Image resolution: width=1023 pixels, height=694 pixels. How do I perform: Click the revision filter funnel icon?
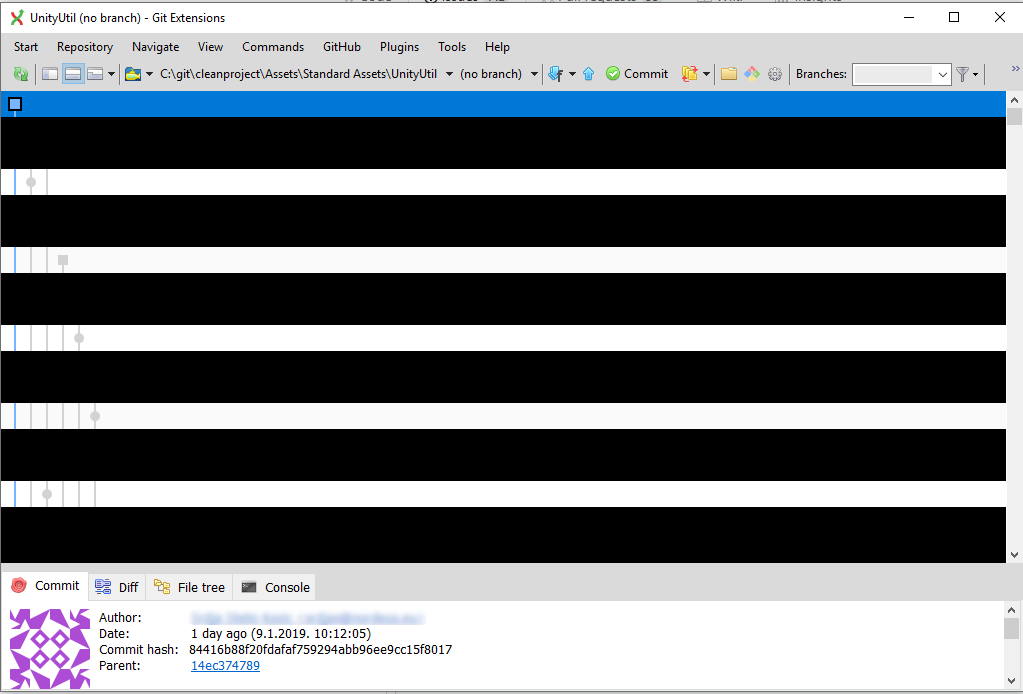pyautogui.click(x=962, y=74)
